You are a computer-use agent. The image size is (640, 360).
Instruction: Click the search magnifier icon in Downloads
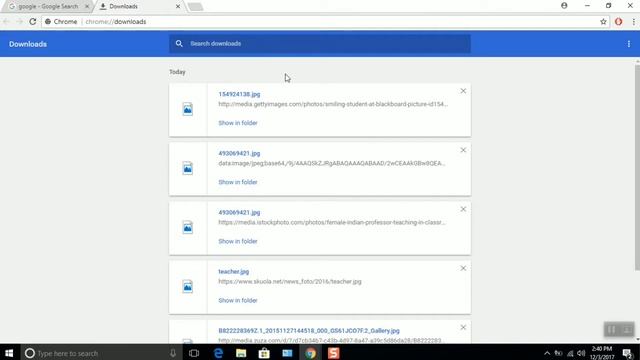(x=179, y=43)
